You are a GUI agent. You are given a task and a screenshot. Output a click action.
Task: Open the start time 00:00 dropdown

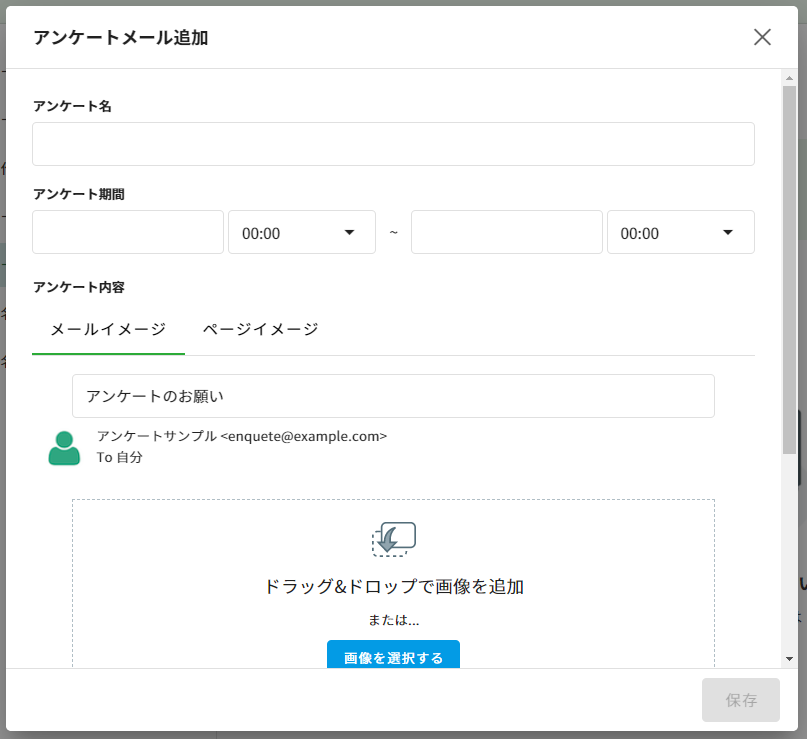tap(301, 232)
